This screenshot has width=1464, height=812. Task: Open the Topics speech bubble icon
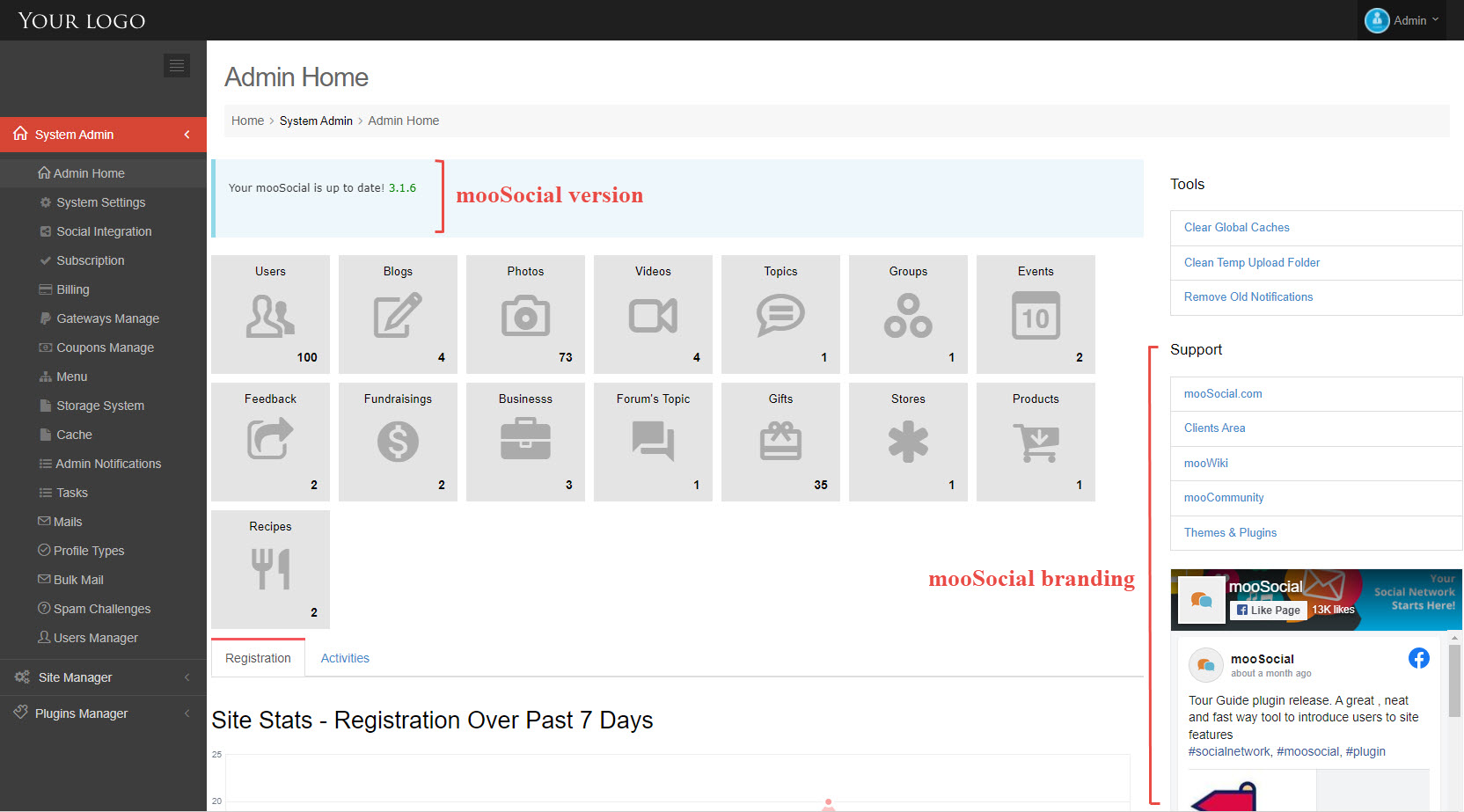780,316
